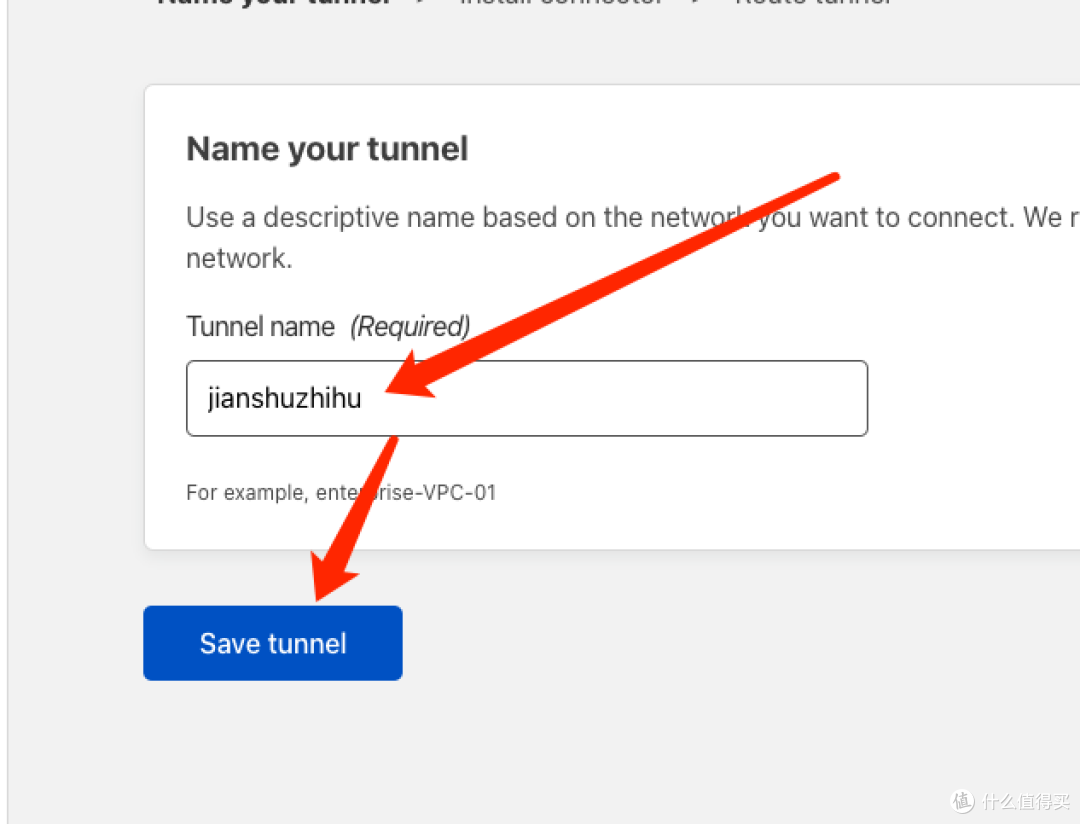The image size is (1080, 824).
Task: Click the Save tunnel button
Action: pos(272,643)
